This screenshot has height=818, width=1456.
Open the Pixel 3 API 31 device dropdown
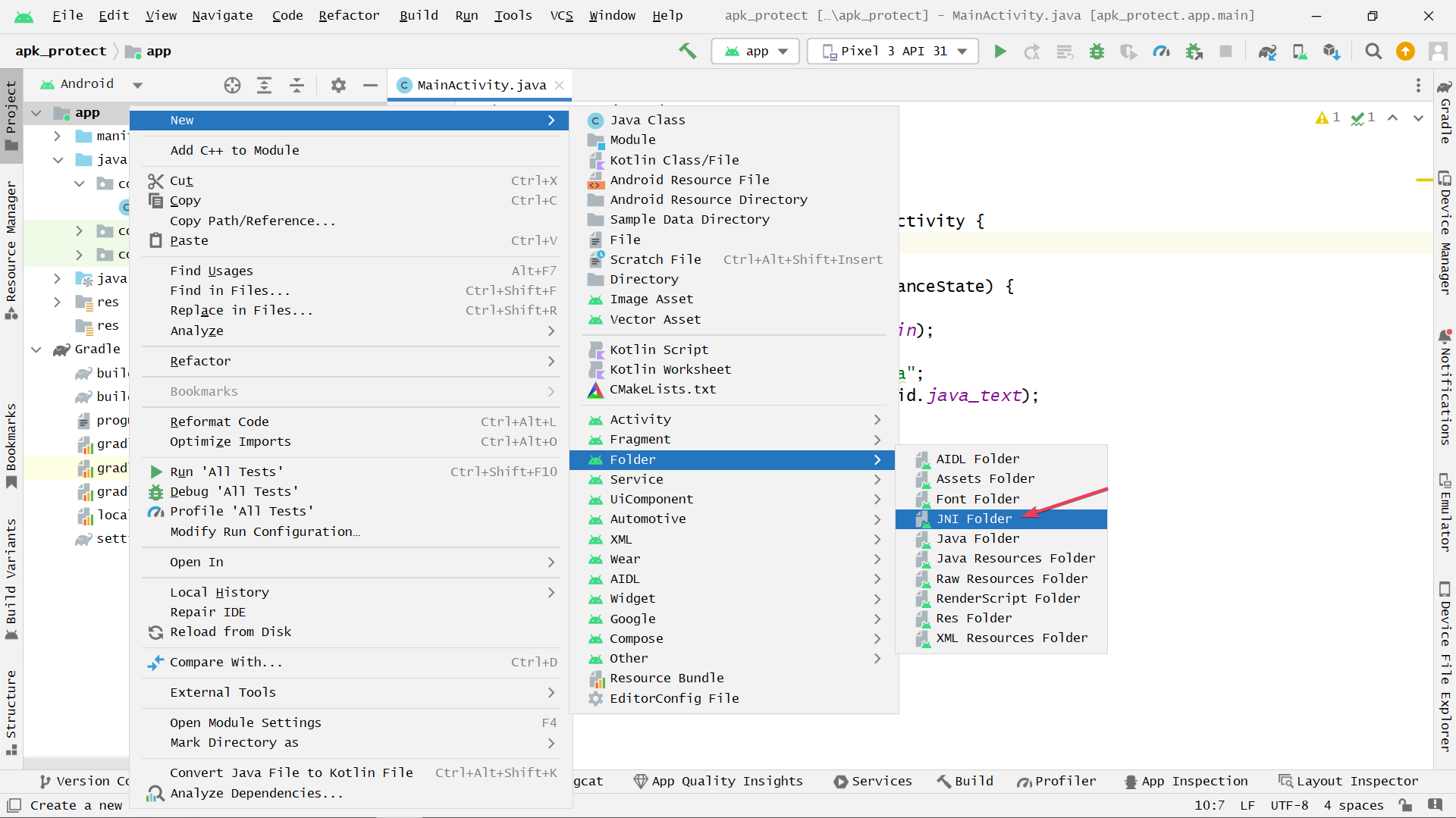[893, 52]
